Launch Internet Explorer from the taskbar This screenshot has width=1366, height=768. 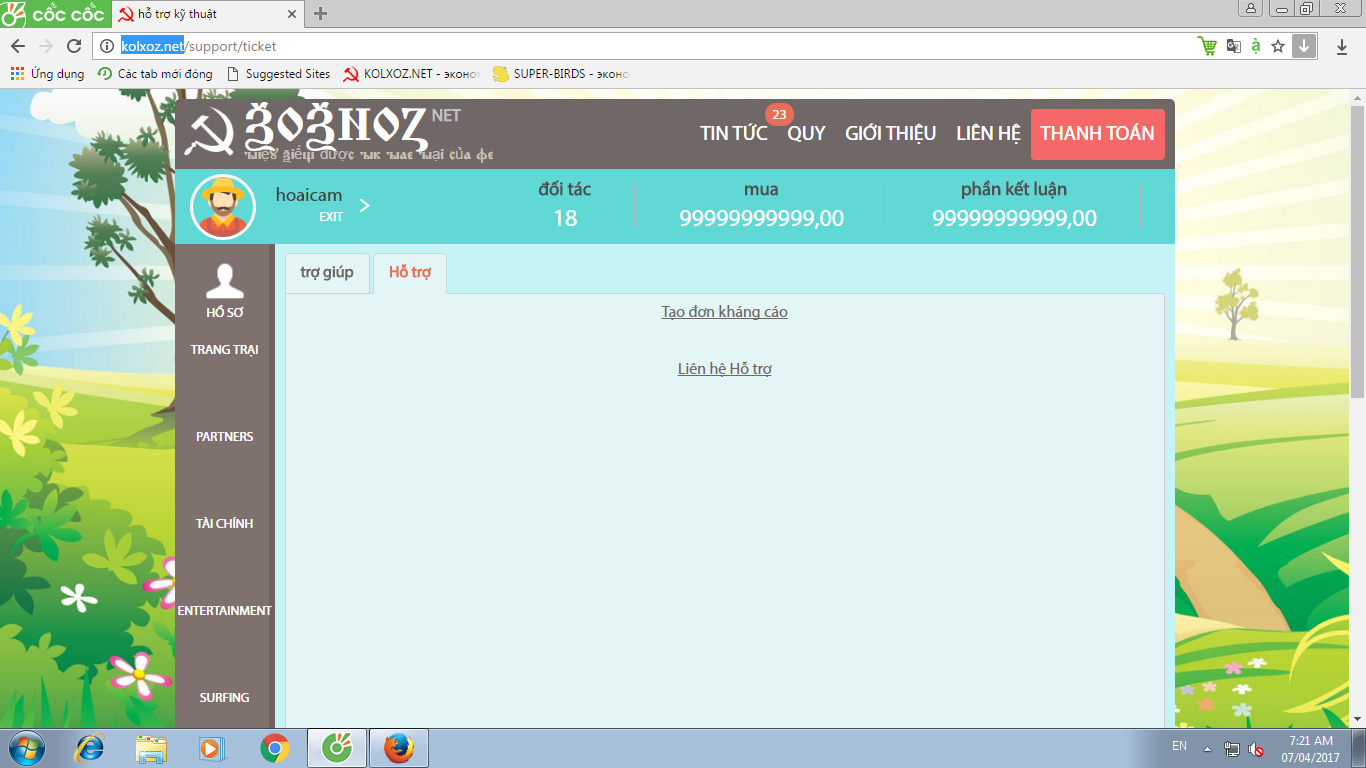pos(91,748)
